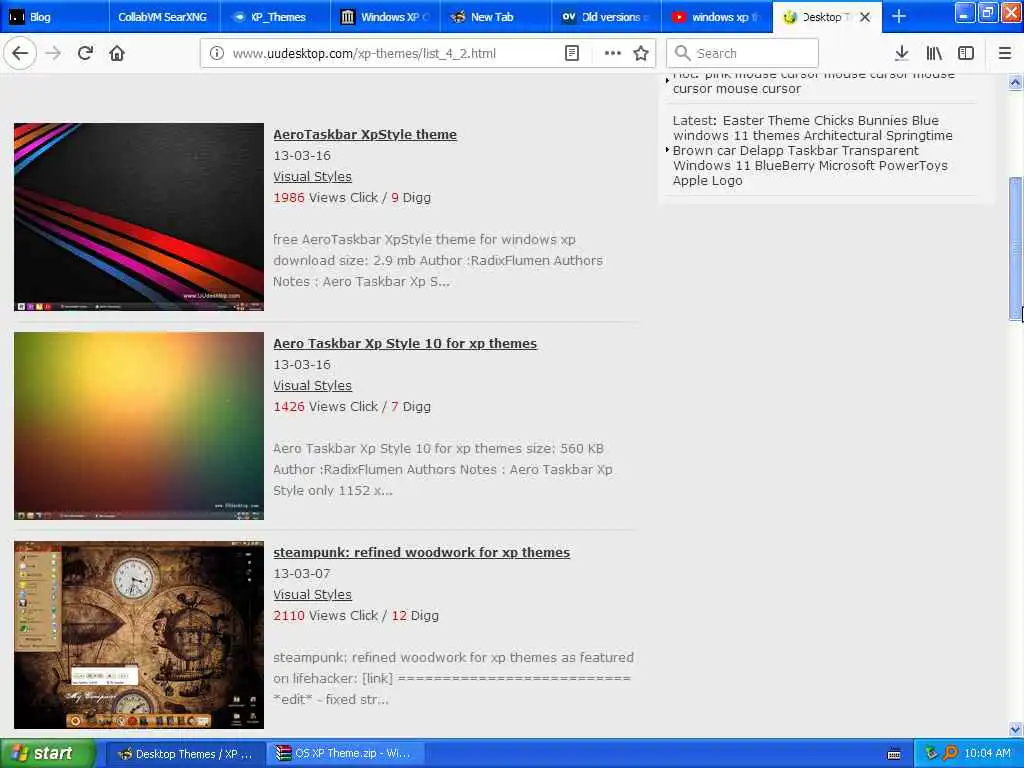Click the magnifier icon in system tray
The height and width of the screenshot is (768, 1024).
coord(950,753)
